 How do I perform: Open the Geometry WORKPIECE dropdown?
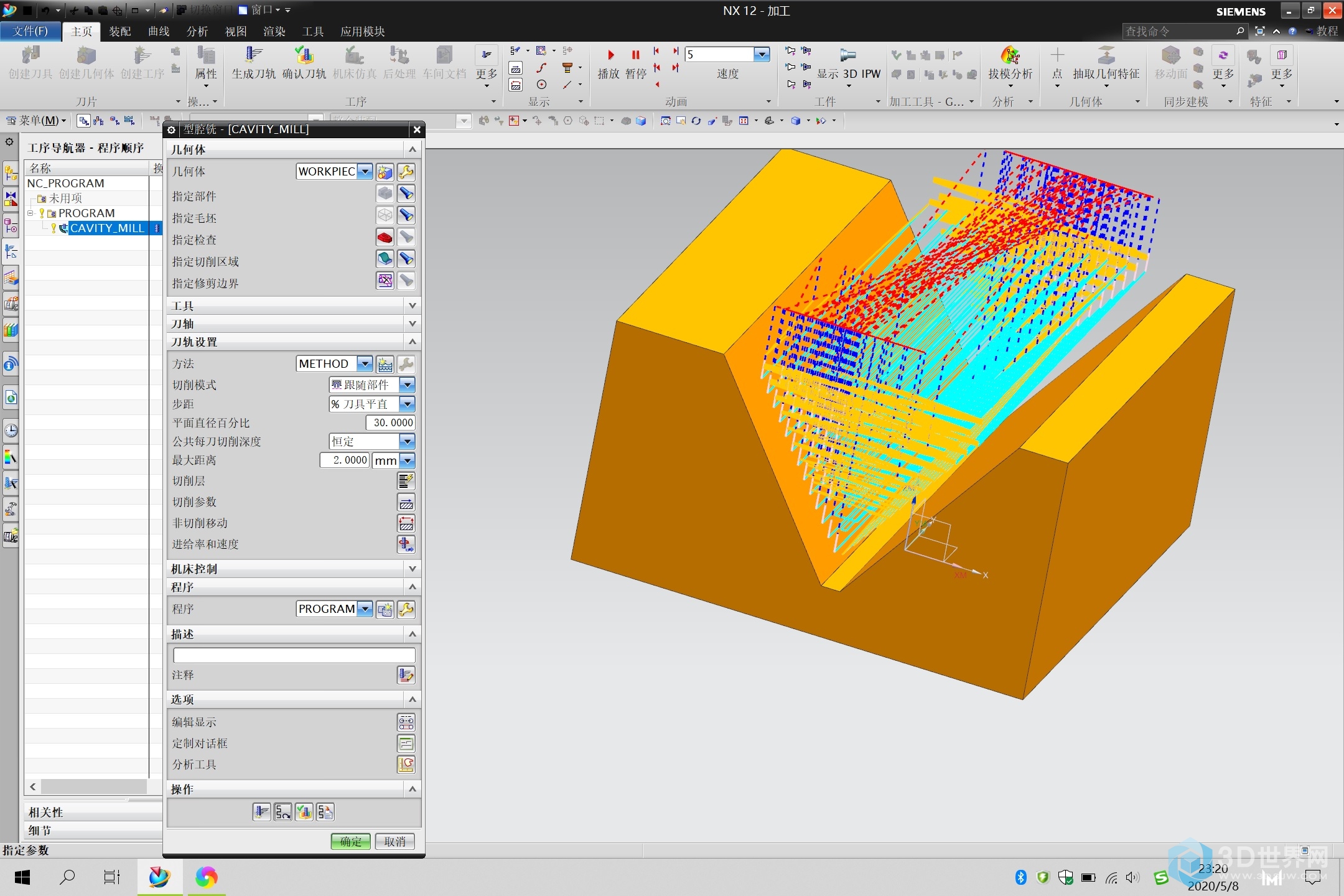point(366,171)
